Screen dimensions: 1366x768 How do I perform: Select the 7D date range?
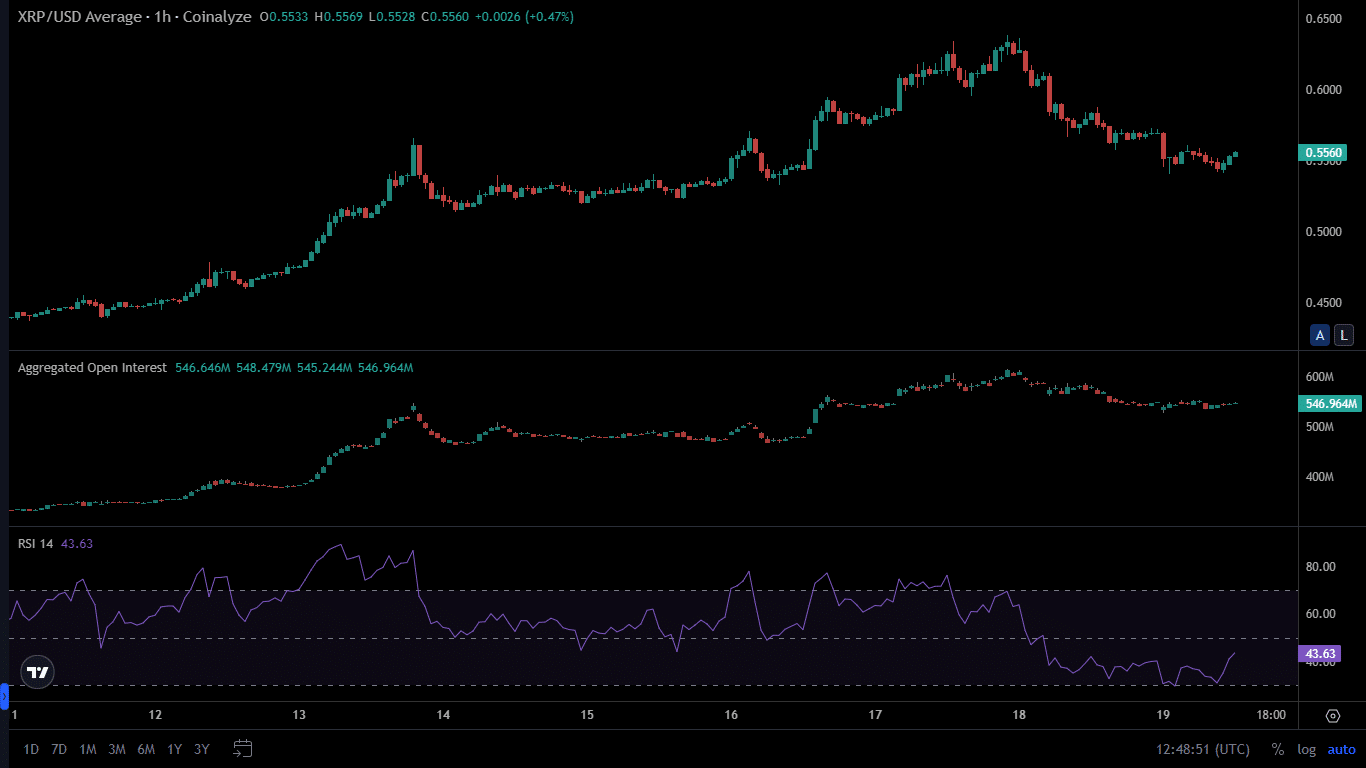(x=59, y=749)
